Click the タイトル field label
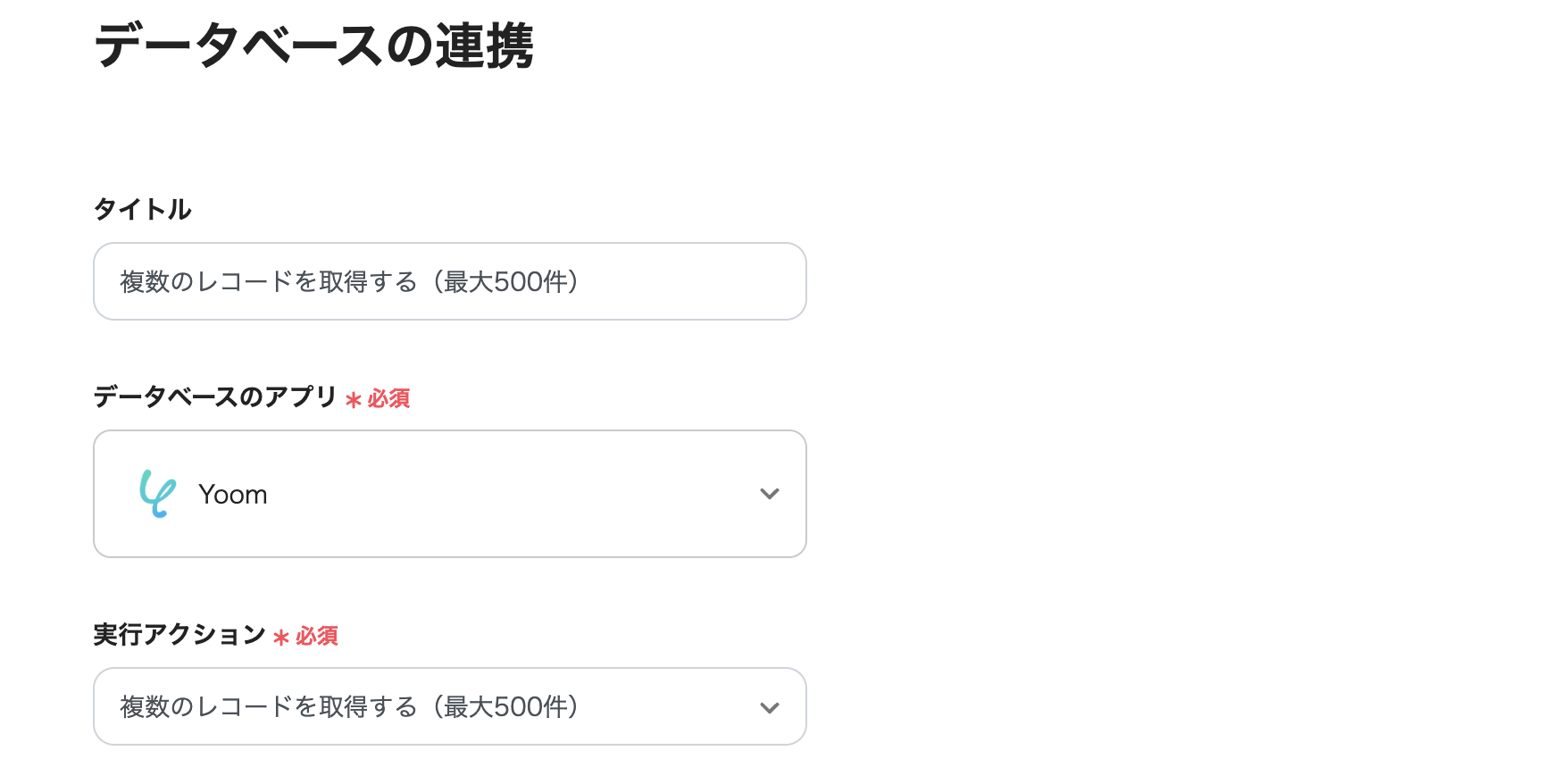This screenshot has width=1568, height=784. point(143,209)
